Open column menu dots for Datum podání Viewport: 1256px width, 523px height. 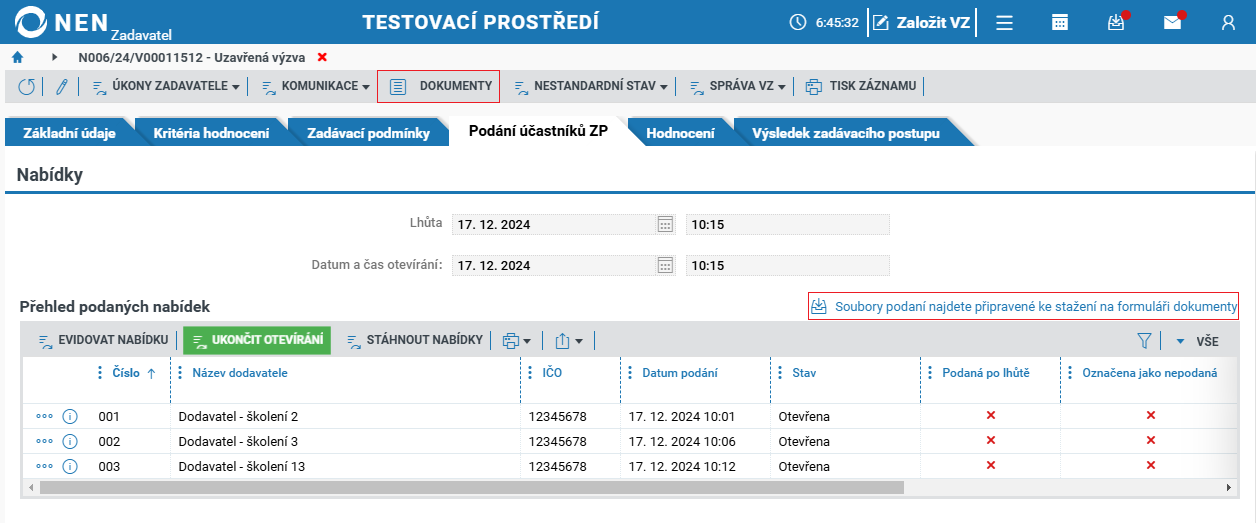(630, 373)
